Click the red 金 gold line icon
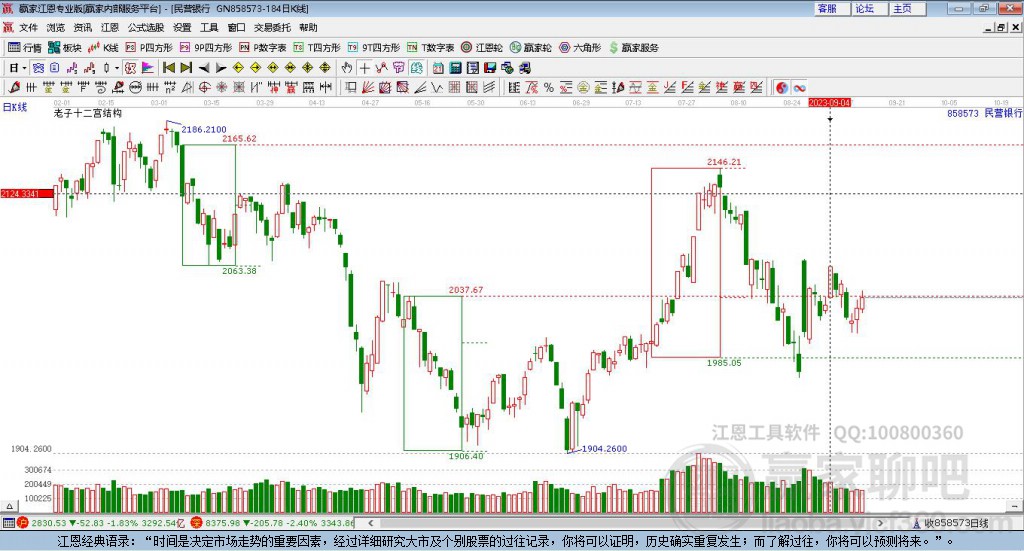 (x=654, y=87)
